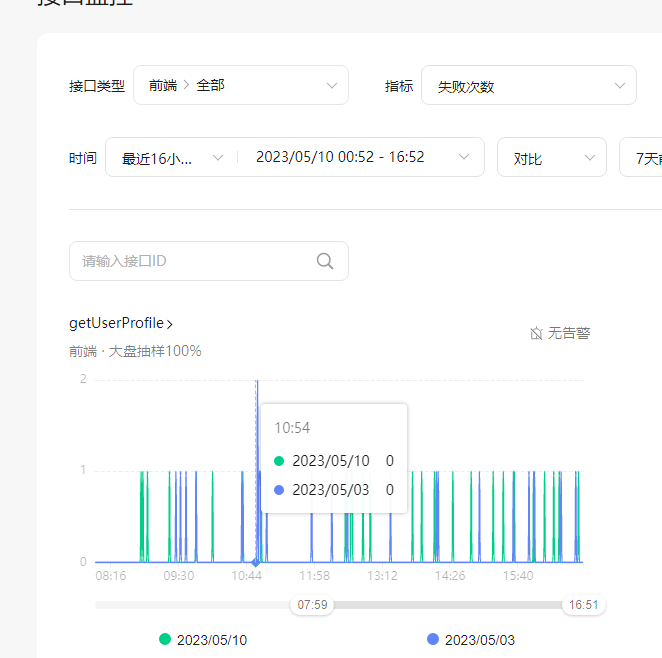
Task: Open the 最近16小... time range dropdown
Action: click(172, 157)
